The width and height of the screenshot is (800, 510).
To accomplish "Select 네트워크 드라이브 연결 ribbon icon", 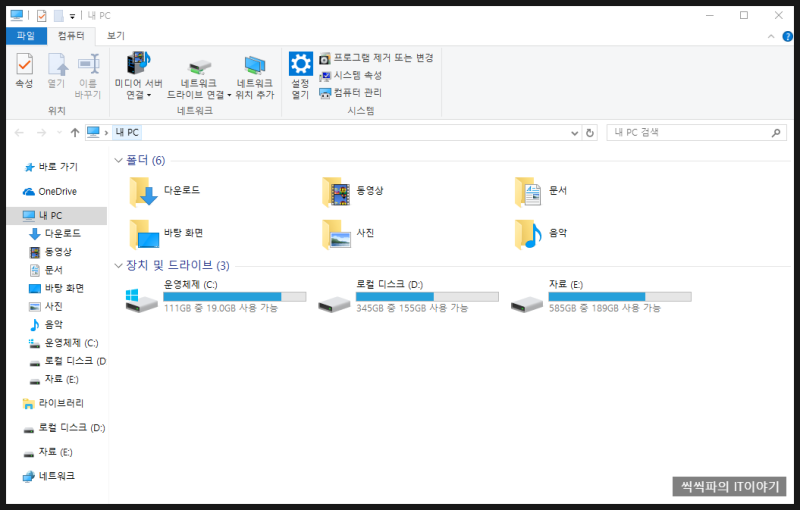I will (199, 79).
